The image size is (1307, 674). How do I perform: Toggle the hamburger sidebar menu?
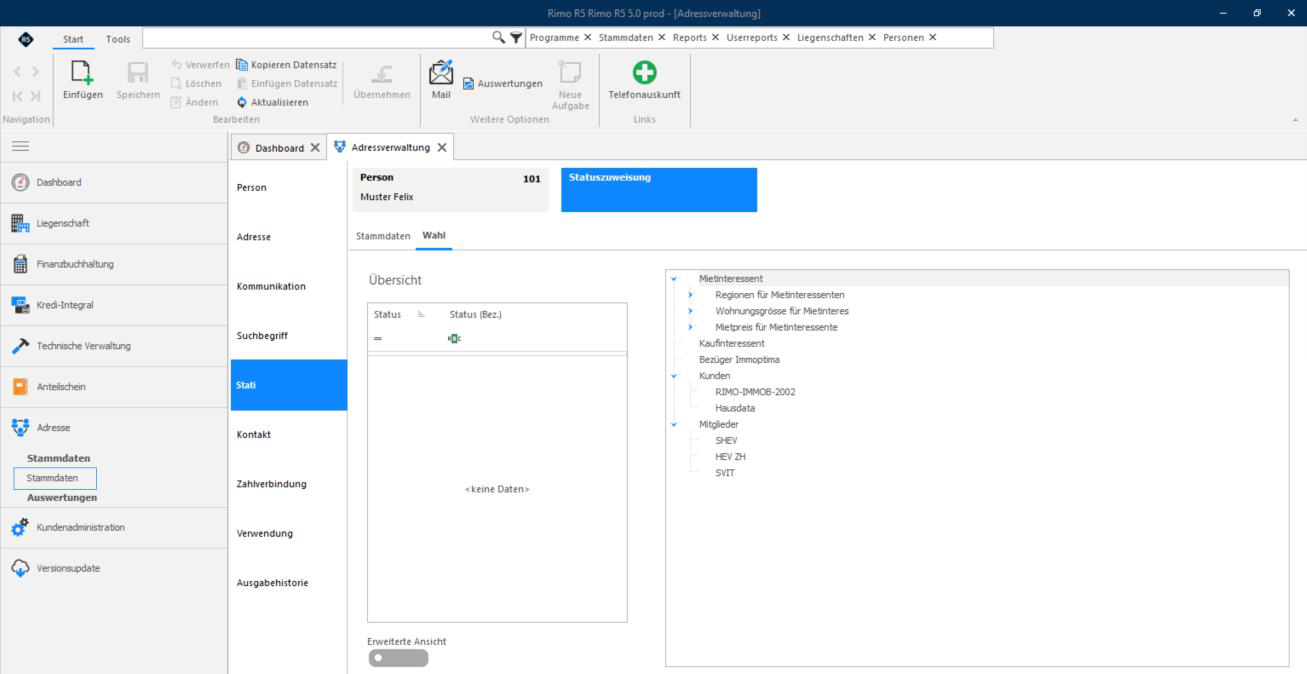click(20, 146)
